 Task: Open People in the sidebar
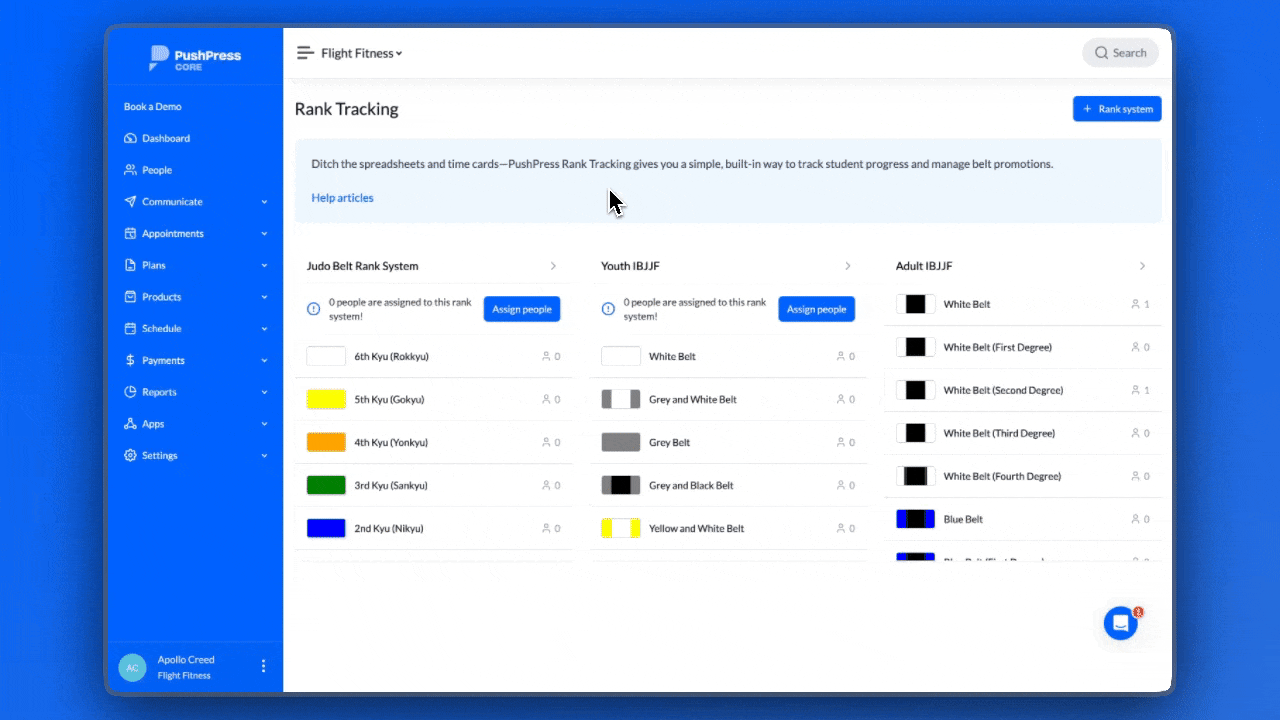pyautogui.click(x=156, y=170)
